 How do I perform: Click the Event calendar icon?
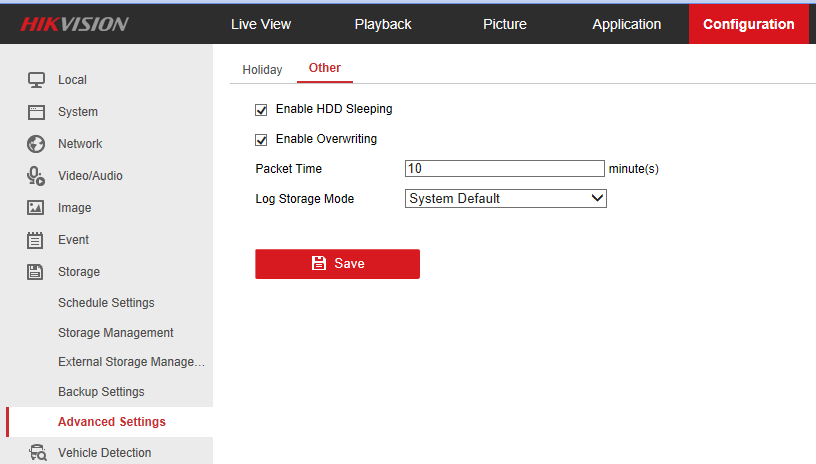[x=36, y=240]
